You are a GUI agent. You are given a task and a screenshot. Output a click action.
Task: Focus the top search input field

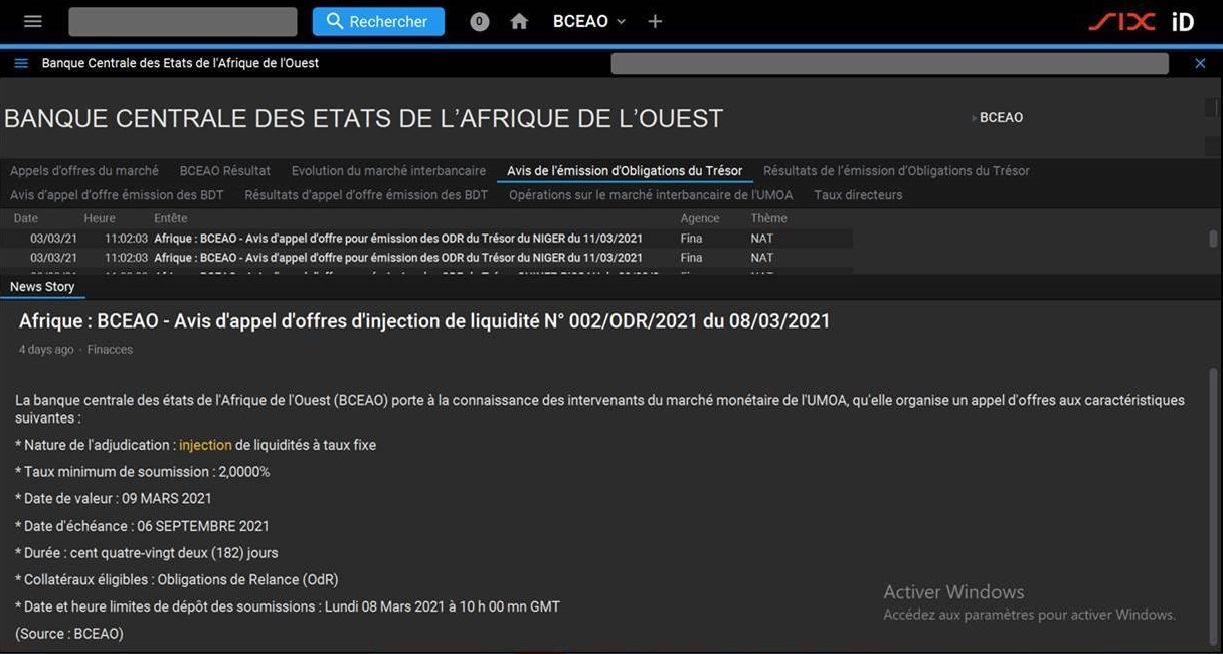183,21
